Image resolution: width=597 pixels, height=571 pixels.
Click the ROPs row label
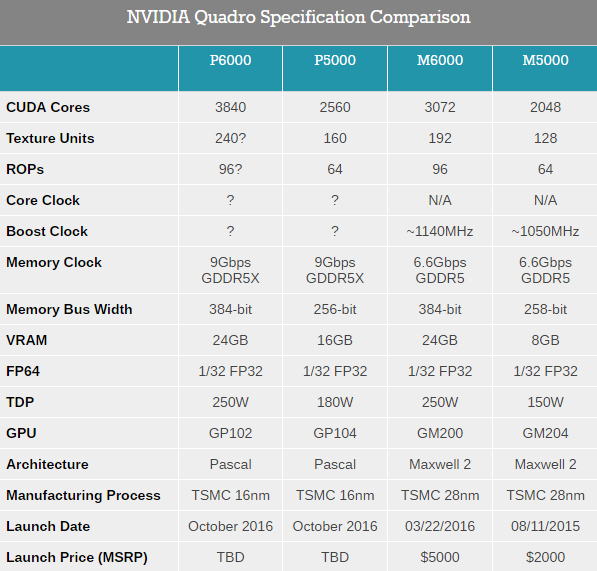pyautogui.click(x=25, y=169)
